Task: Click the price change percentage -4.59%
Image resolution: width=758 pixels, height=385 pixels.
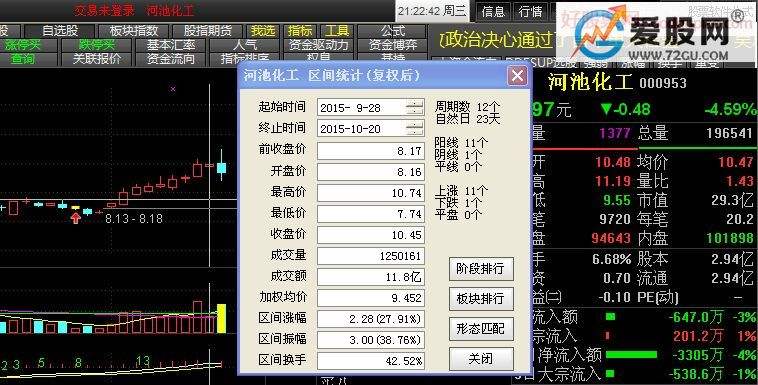Action: click(x=730, y=109)
